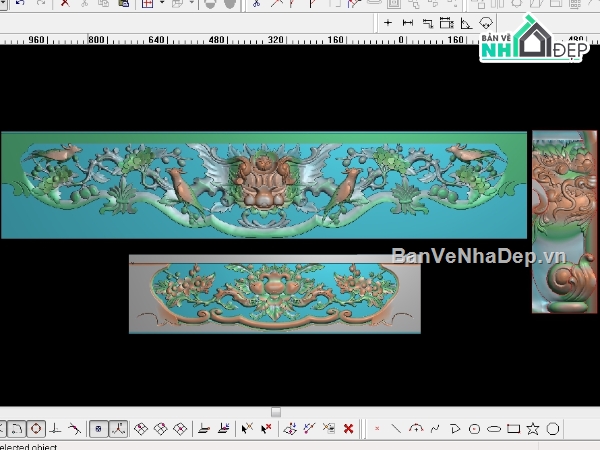Click the work plane icon with blue marks
The width and height of the screenshot is (600, 450).
point(223,429)
